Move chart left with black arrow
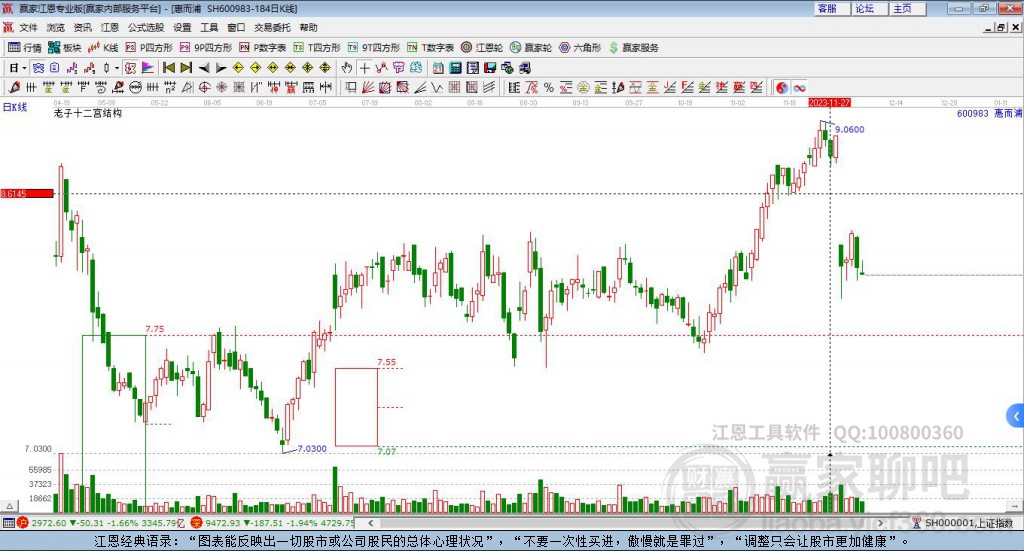This screenshot has height=551, width=1024. 204,68
